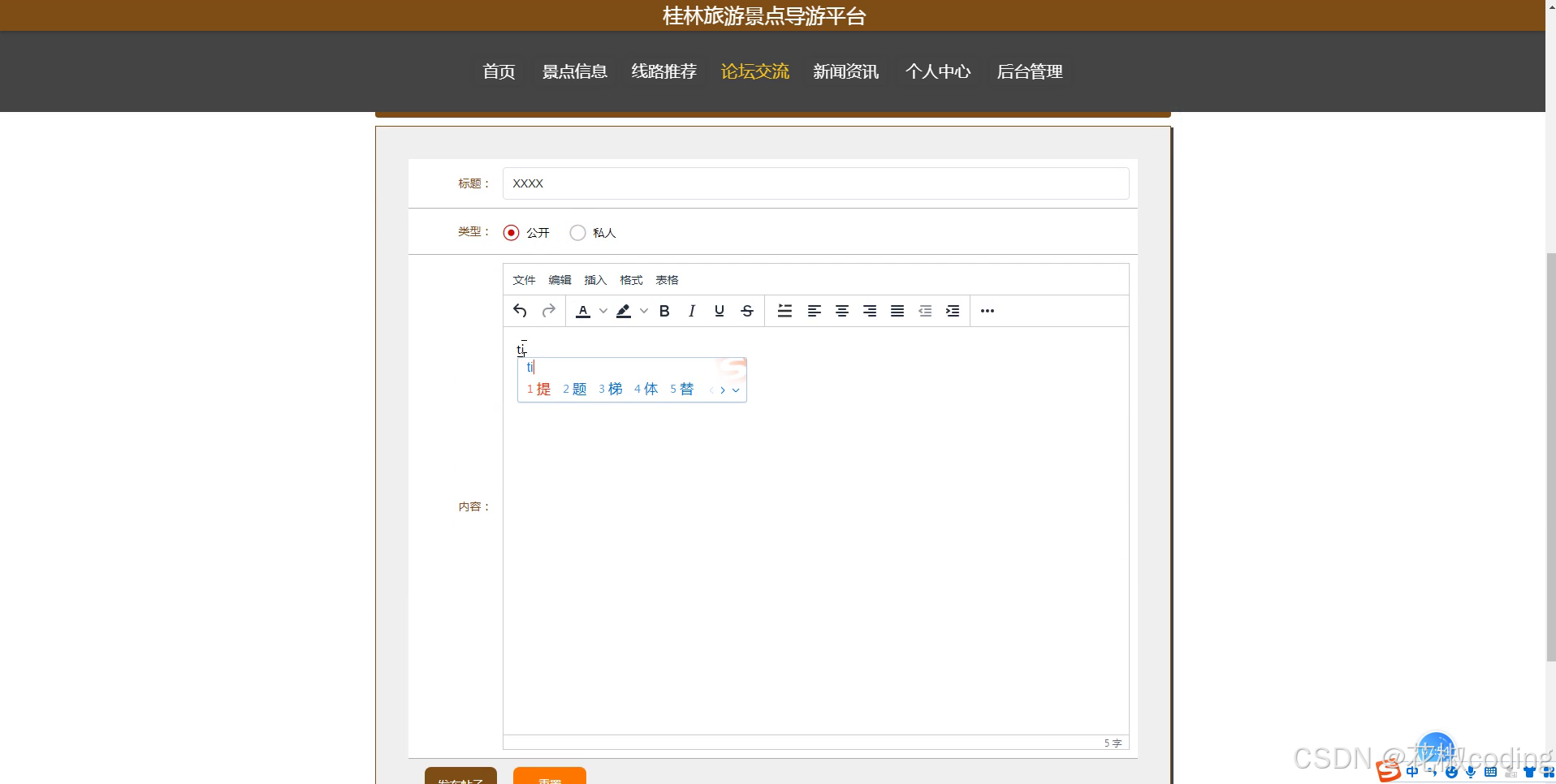Select the 私人 radio button
1556x784 pixels.
pyautogui.click(x=577, y=232)
